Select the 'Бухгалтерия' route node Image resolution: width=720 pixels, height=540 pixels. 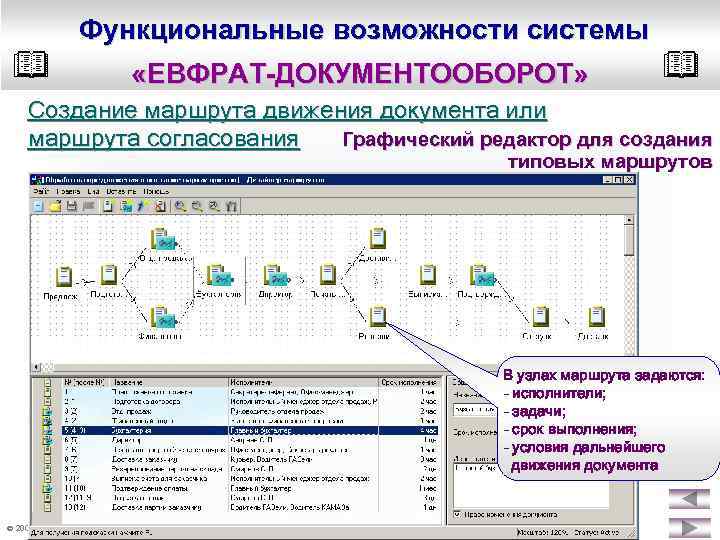[x=220, y=276]
